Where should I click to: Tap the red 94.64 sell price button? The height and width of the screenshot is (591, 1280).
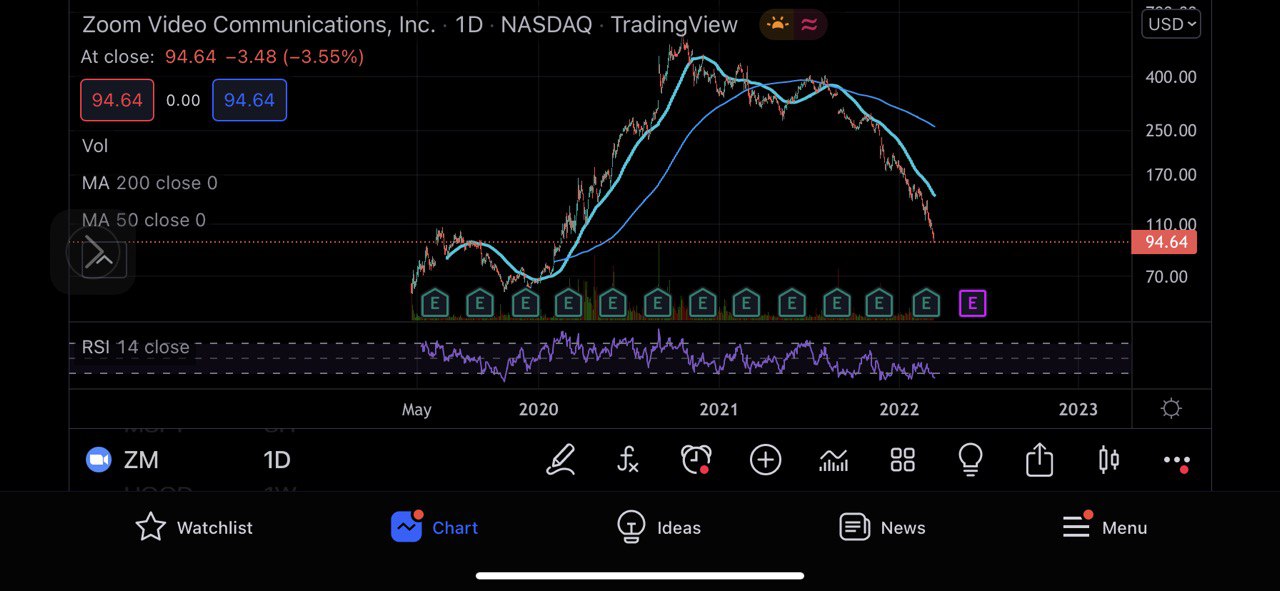tap(117, 100)
